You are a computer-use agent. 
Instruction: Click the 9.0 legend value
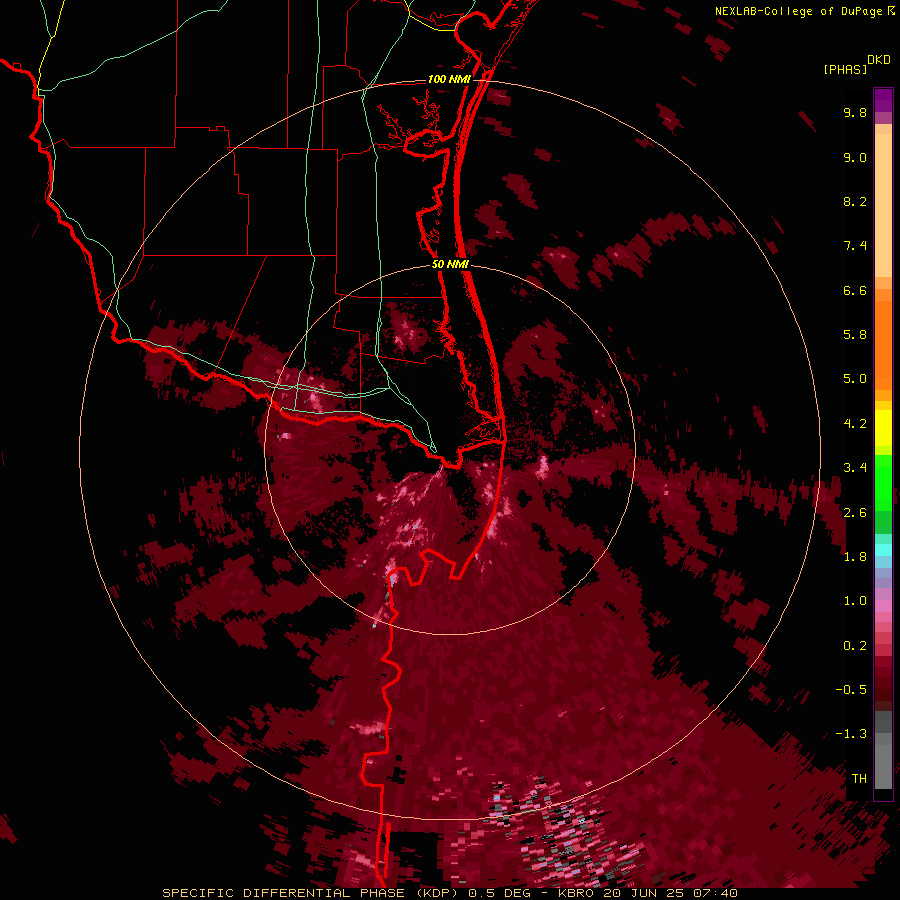[x=855, y=157]
